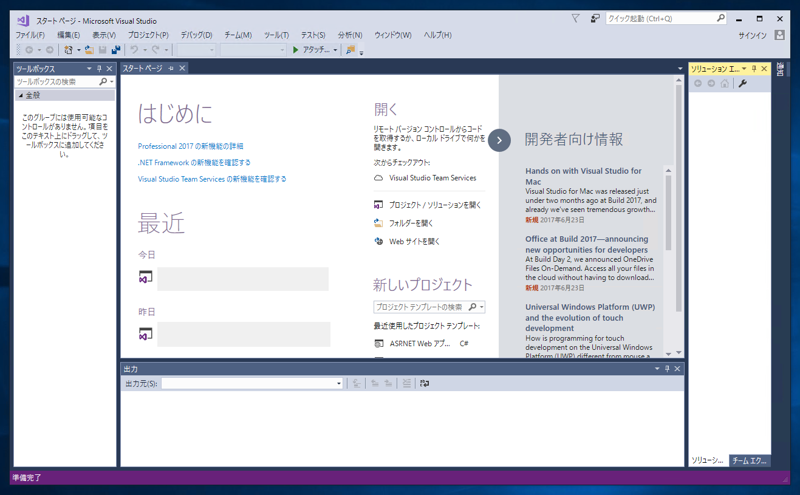Select ASP.NET Web アプ... recent template
The image size is (800, 495).
point(420,343)
